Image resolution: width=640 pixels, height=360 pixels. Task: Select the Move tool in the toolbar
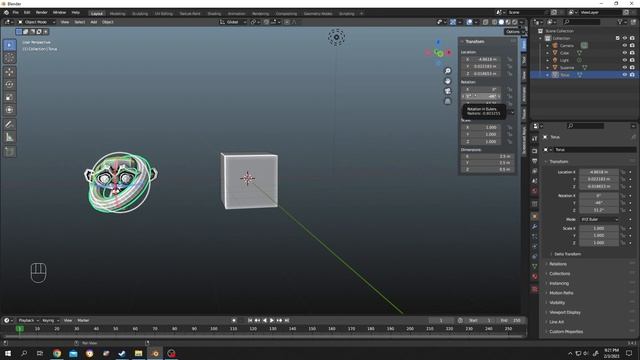[9, 72]
